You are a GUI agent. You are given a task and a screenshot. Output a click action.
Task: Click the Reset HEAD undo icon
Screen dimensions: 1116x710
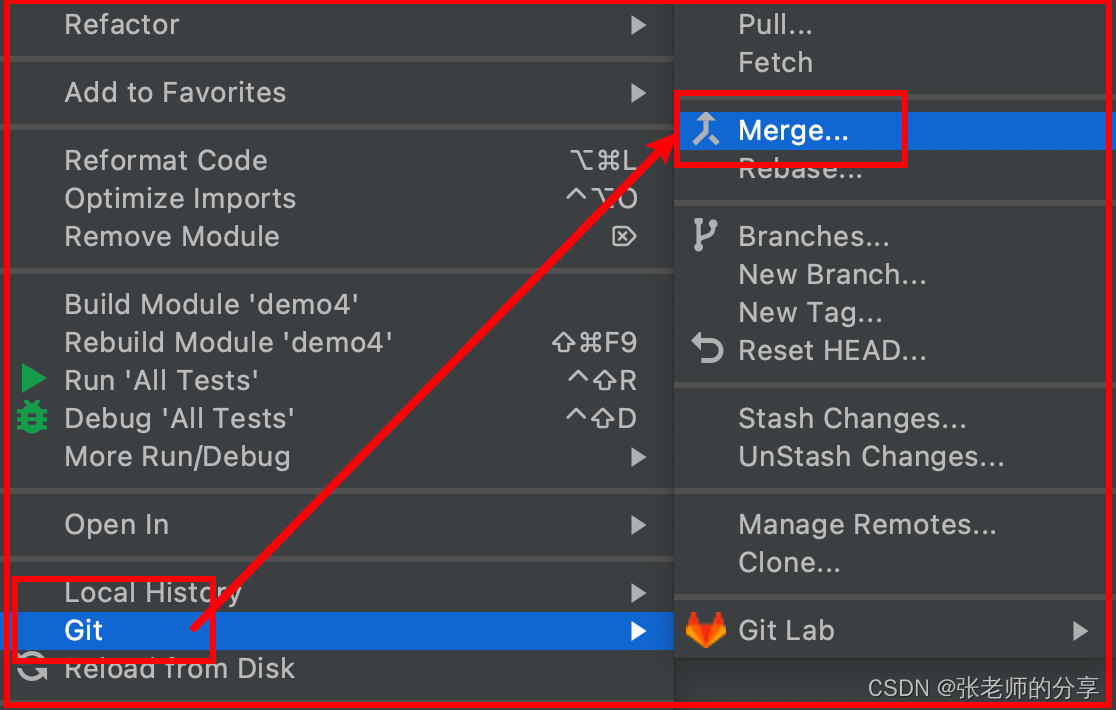[707, 350]
